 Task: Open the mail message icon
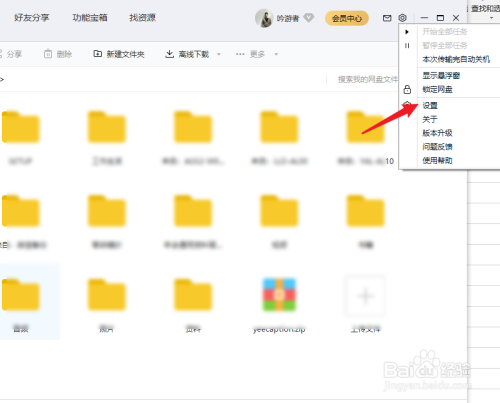click(x=387, y=18)
